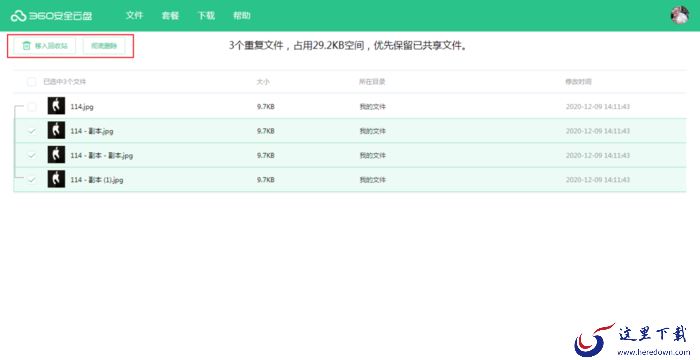Click the thumbnail of 114.jpg
The image size is (700, 360).
coord(56,106)
